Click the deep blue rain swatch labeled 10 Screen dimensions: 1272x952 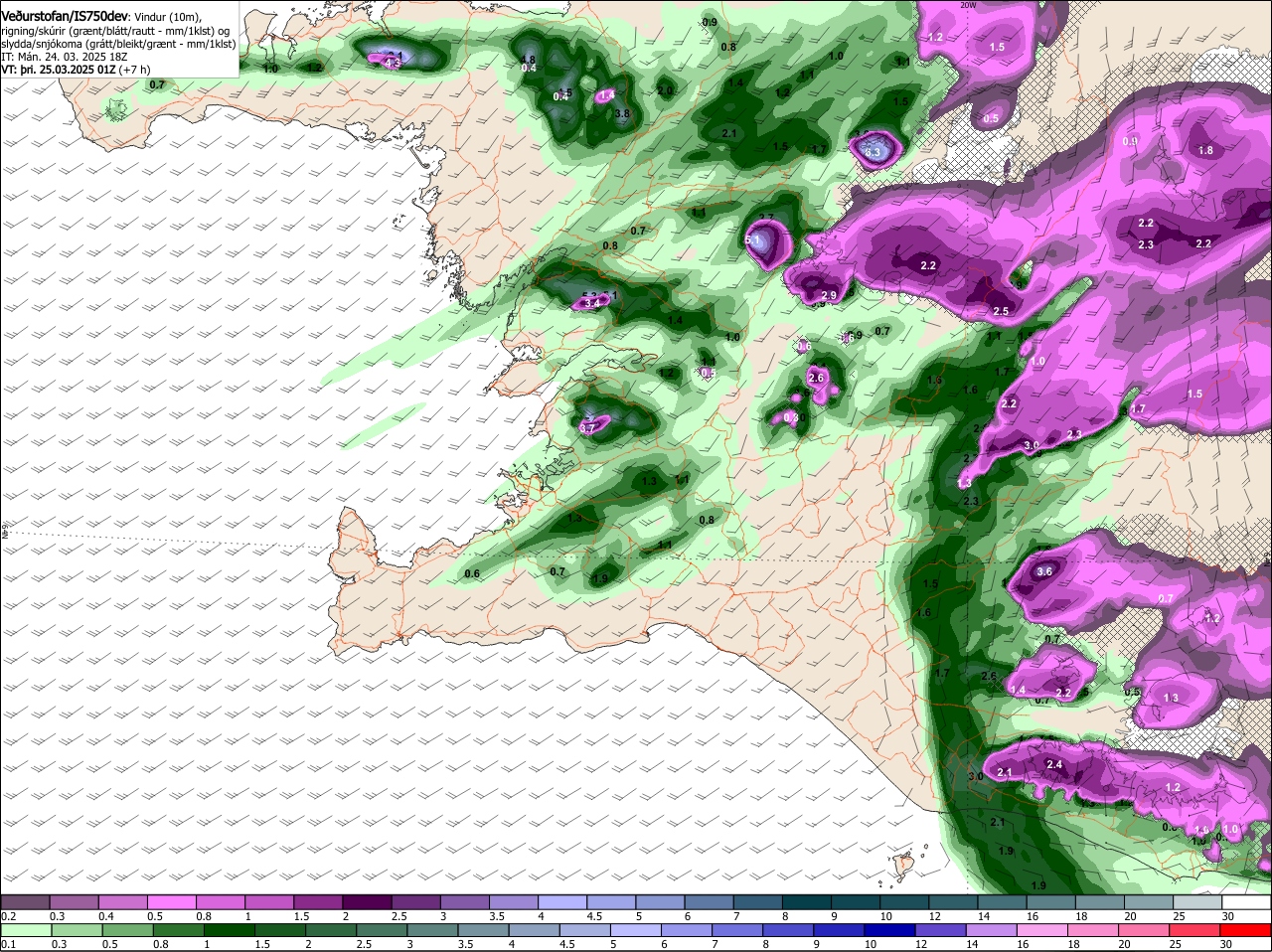(x=887, y=930)
